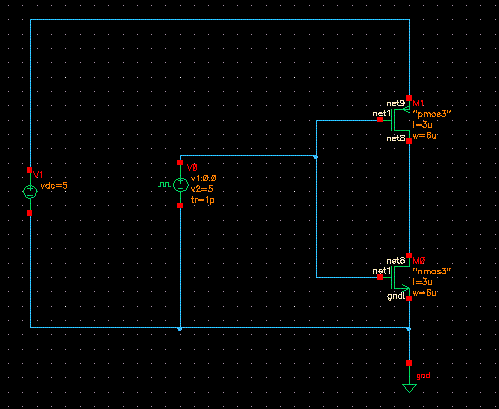This screenshot has width=499, height=409.
Task: Click the pulse waveform glyph beside V0
Action: [164, 184]
